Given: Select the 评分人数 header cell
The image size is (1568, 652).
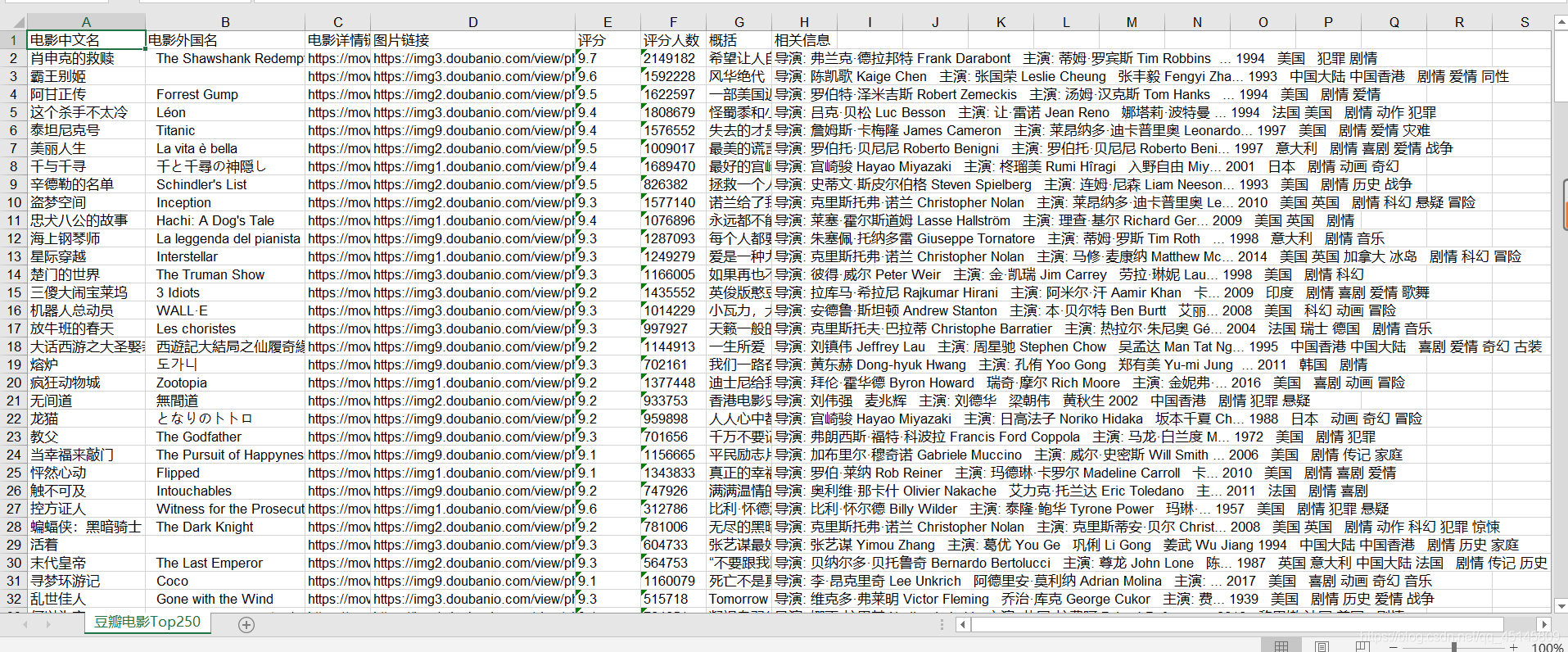Looking at the screenshot, I should (x=673, y=40).
